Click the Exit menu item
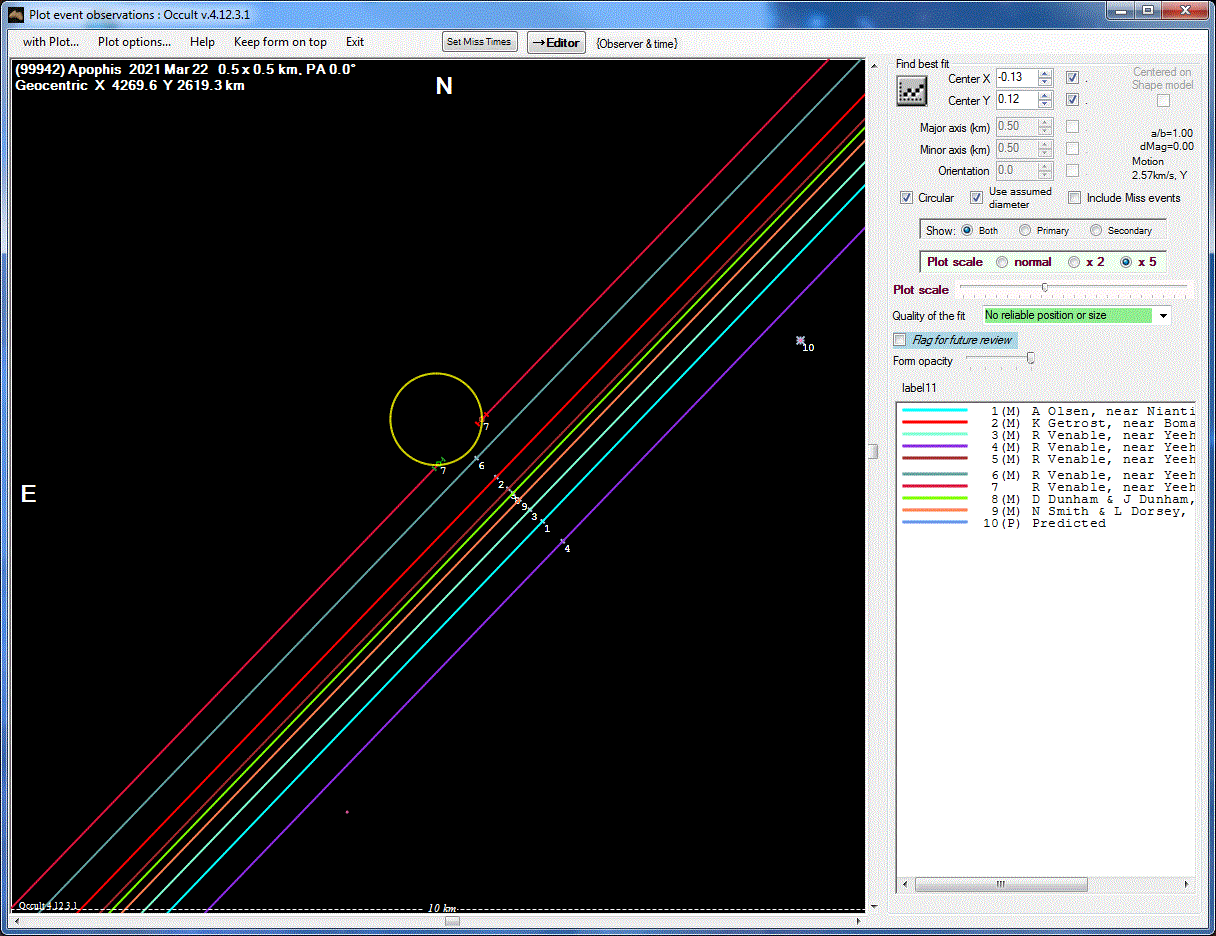The width and height of the screenshot is (1216, 936). click(355, 42)
